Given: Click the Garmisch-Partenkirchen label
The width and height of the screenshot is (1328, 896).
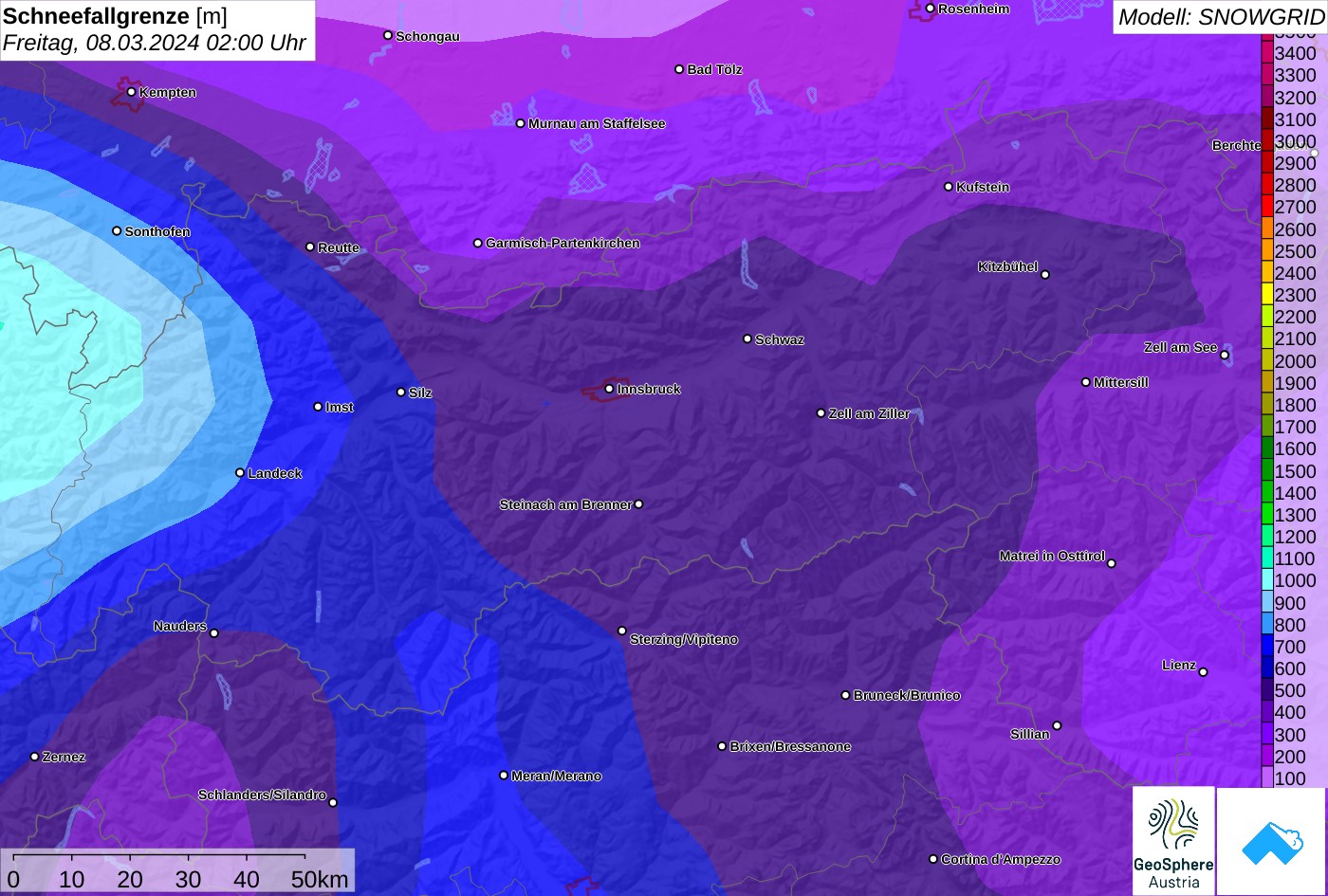Looking at the screenshot, I should coord(563,243).
